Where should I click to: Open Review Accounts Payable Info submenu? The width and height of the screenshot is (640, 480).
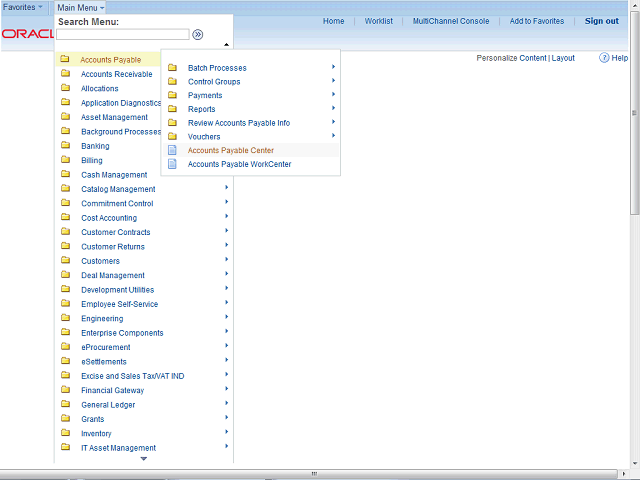pos(239,123)
